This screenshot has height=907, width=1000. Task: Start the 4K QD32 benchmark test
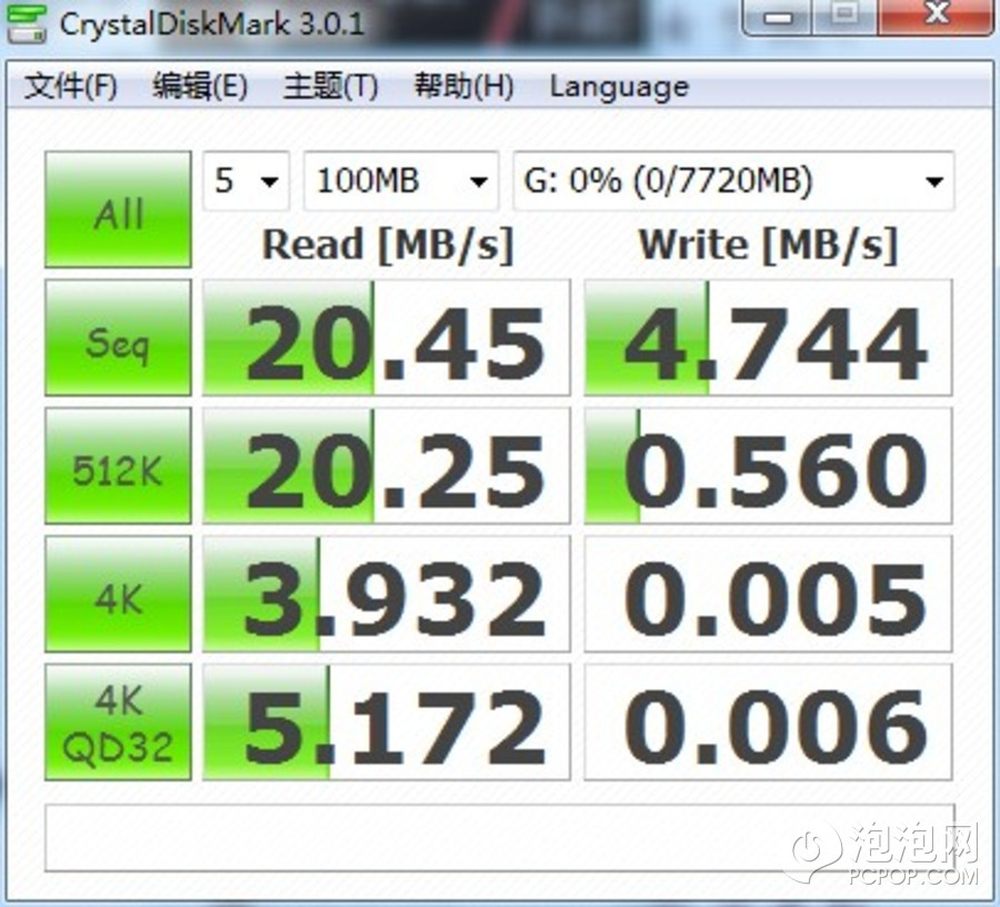(x=118, y=722)
